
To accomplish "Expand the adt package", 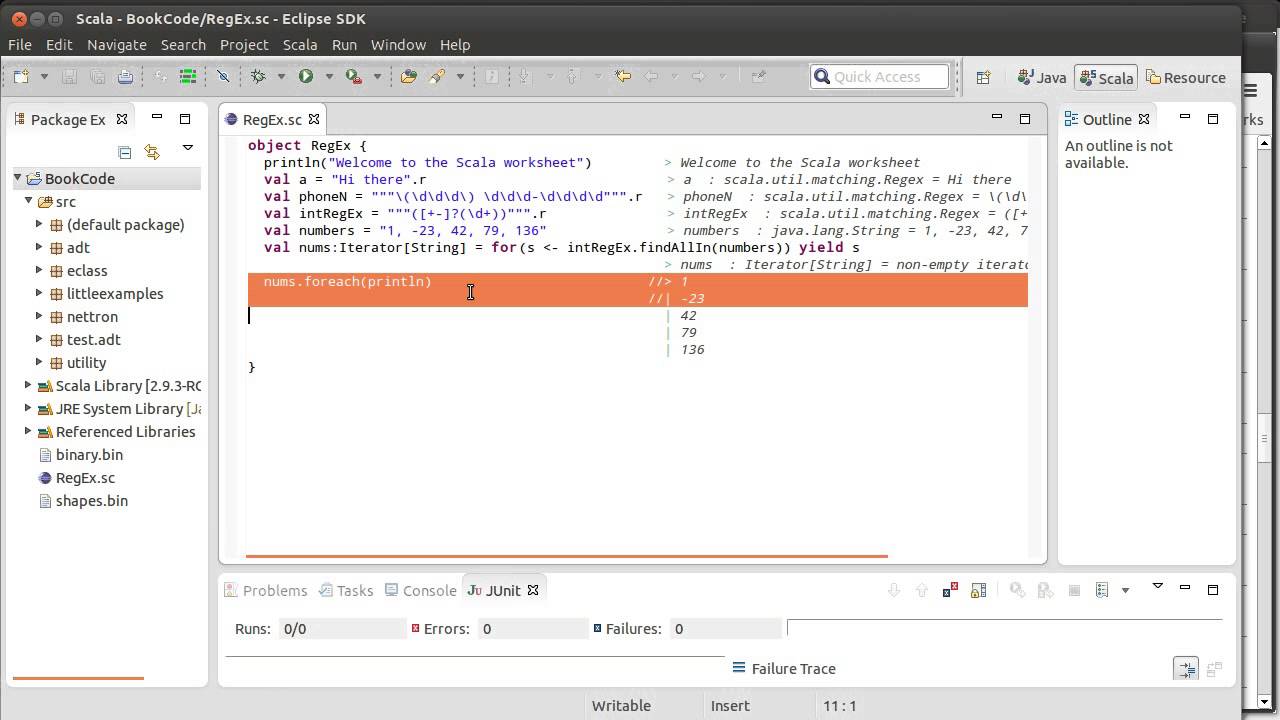I will tap(40, 248).
